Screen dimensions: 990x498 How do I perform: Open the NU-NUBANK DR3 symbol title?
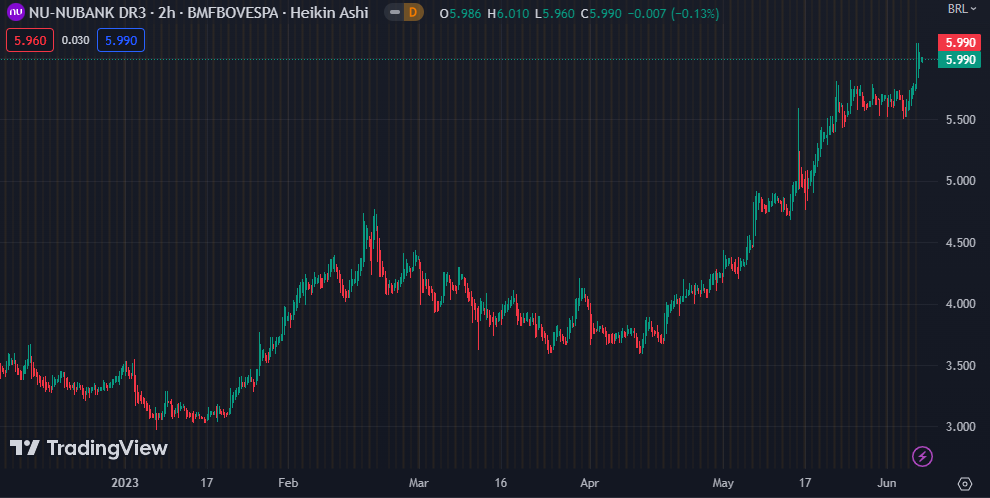point(88,13)
